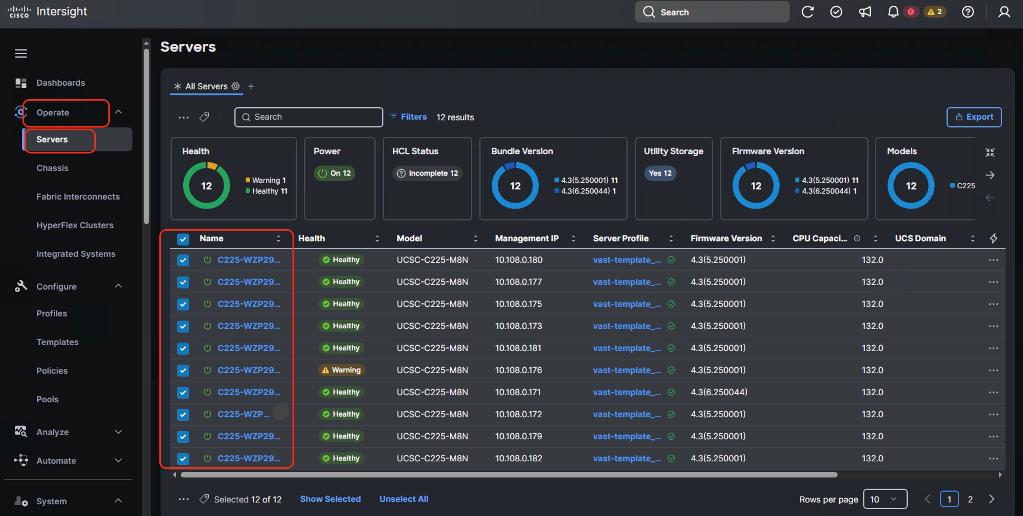Click the Unselect All link

tap(403, 499)
